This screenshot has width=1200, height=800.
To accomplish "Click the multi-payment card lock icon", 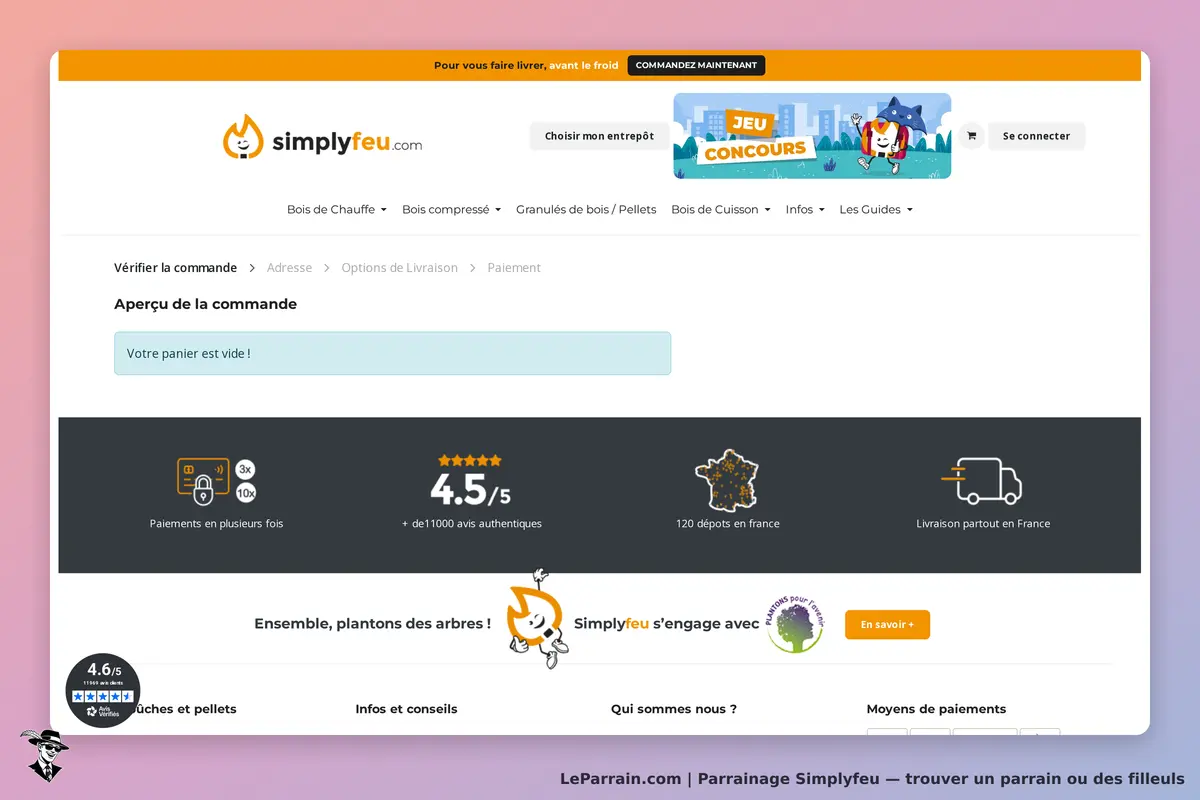I will pyautogui.click(x=217, y=481).
